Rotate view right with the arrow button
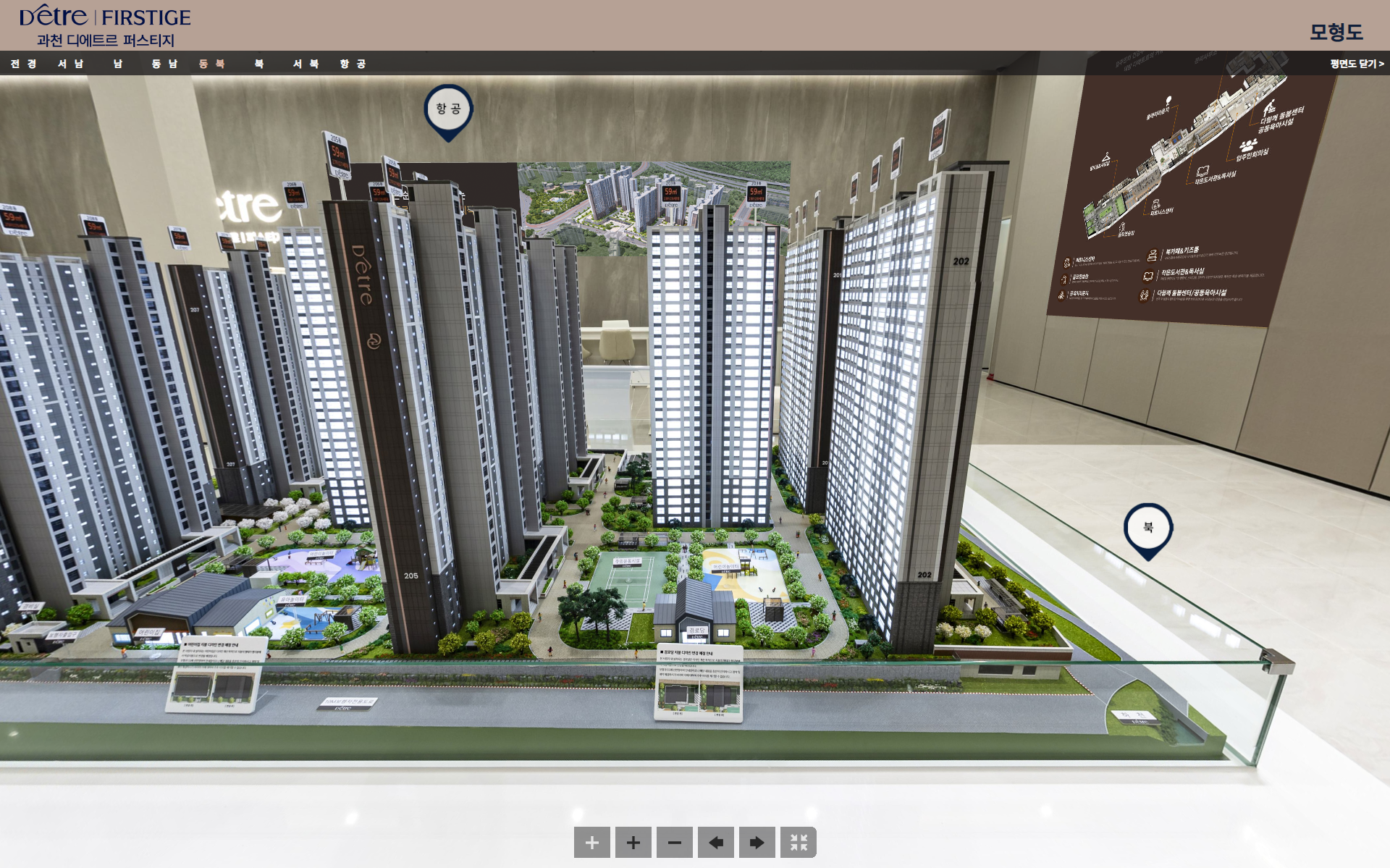Viewport: 1390px width, 868px height. [x=757, y=843]
